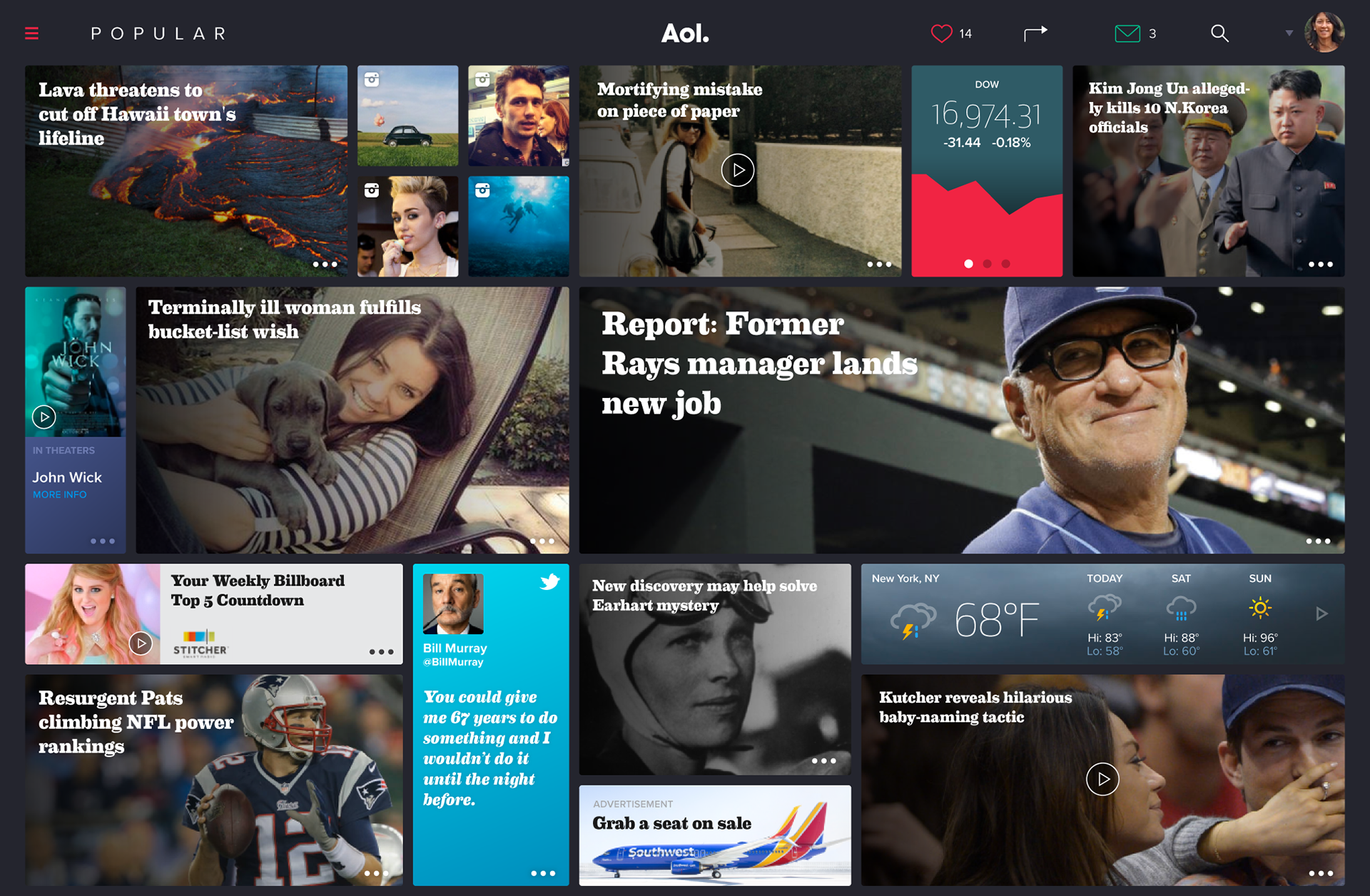Select the third DOW carousel dot
1370x896 pixels.
pyautogui.click(x=1005, y=263)
